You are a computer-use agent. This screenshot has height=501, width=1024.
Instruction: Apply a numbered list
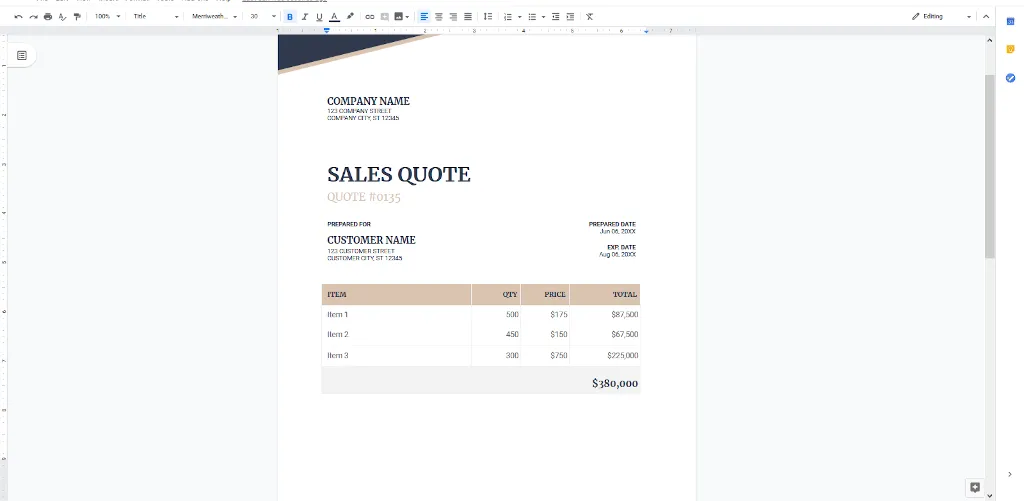click(x=508, y=16)
